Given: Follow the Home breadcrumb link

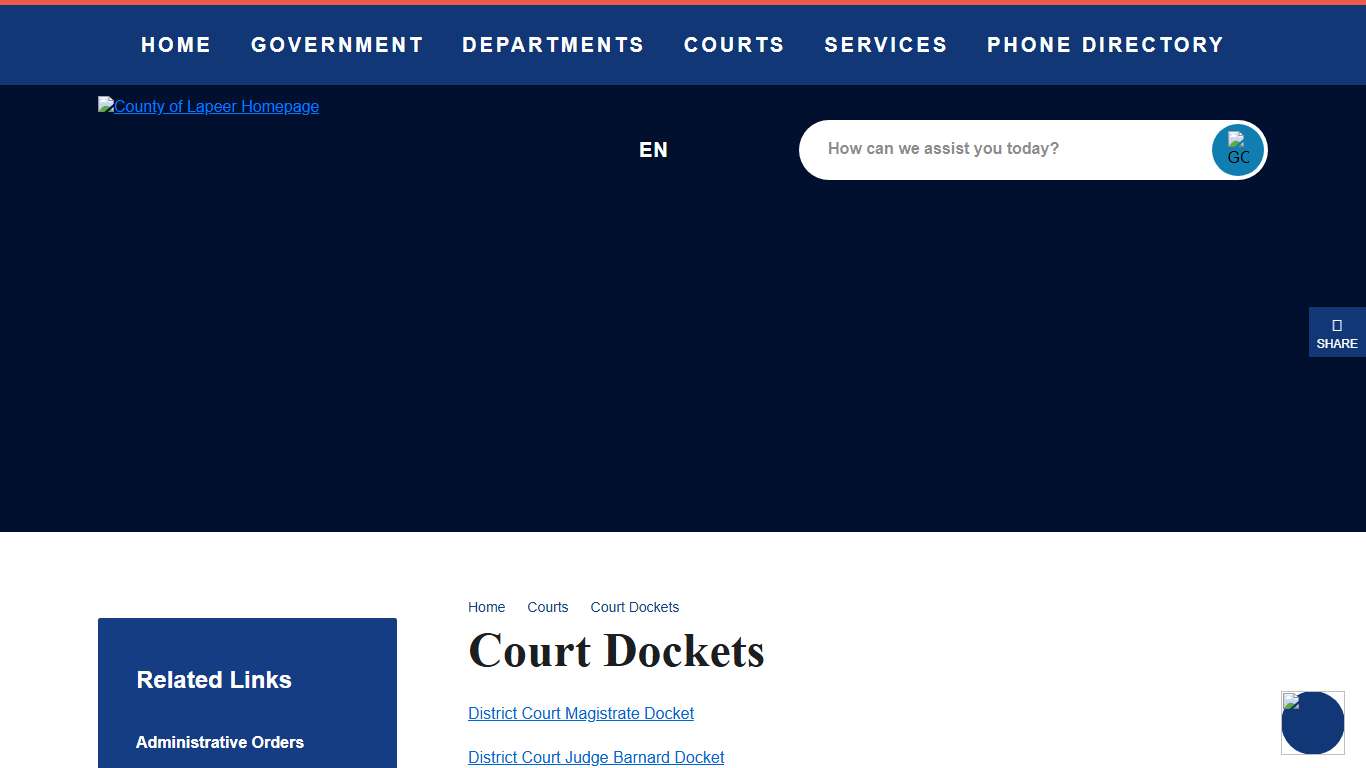Looking at the screenshot, I should [486, 607].
